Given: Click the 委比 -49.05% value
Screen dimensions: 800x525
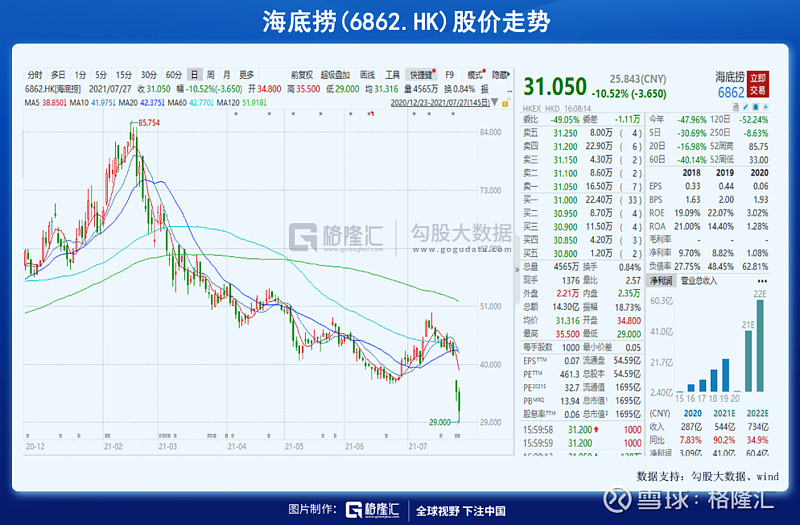Looking at the screenshot, I should pyautogui.click(x=564, y=119).
